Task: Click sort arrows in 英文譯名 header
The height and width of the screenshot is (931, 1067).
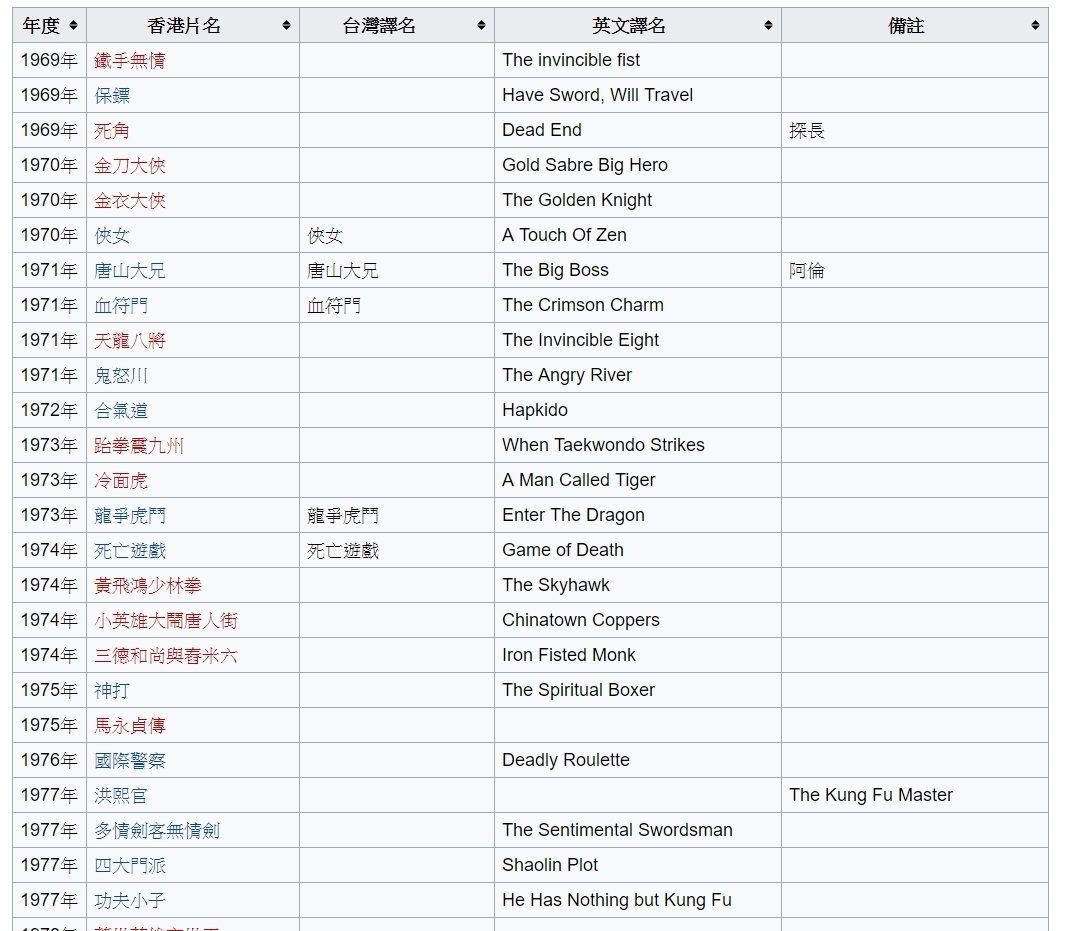Action: pos(768,26)
